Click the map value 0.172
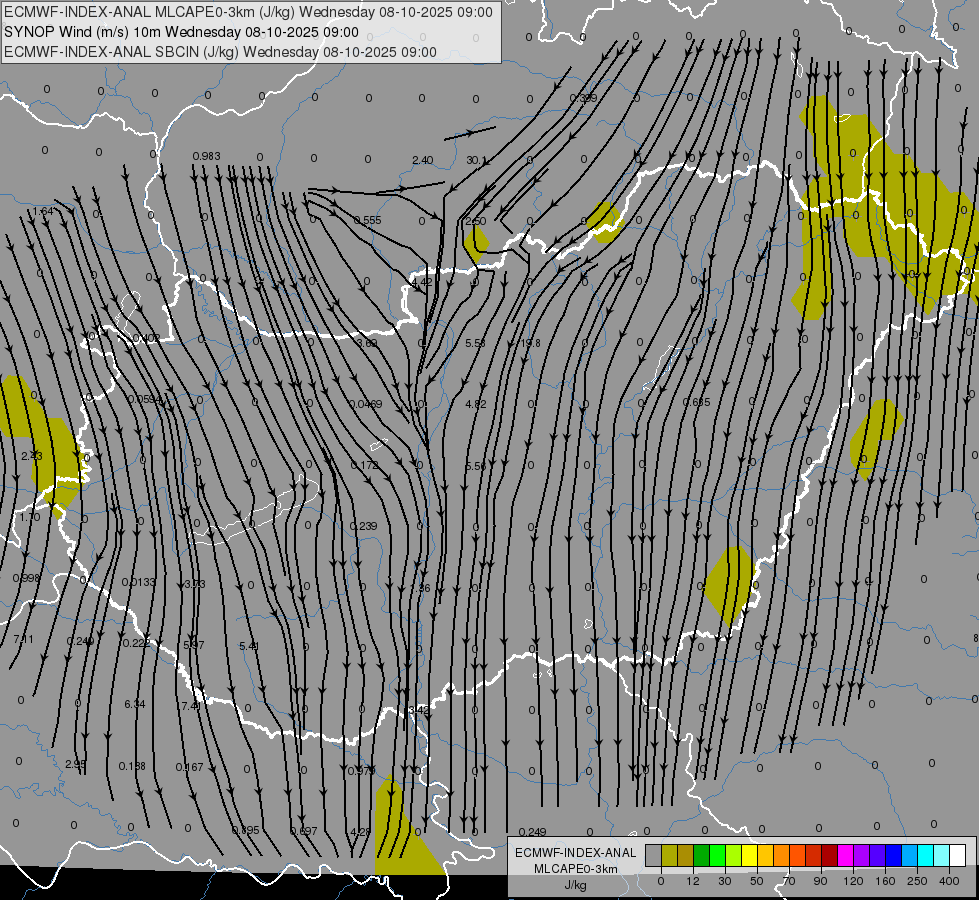This screenshot has height=900, width=979. [365, 465]
